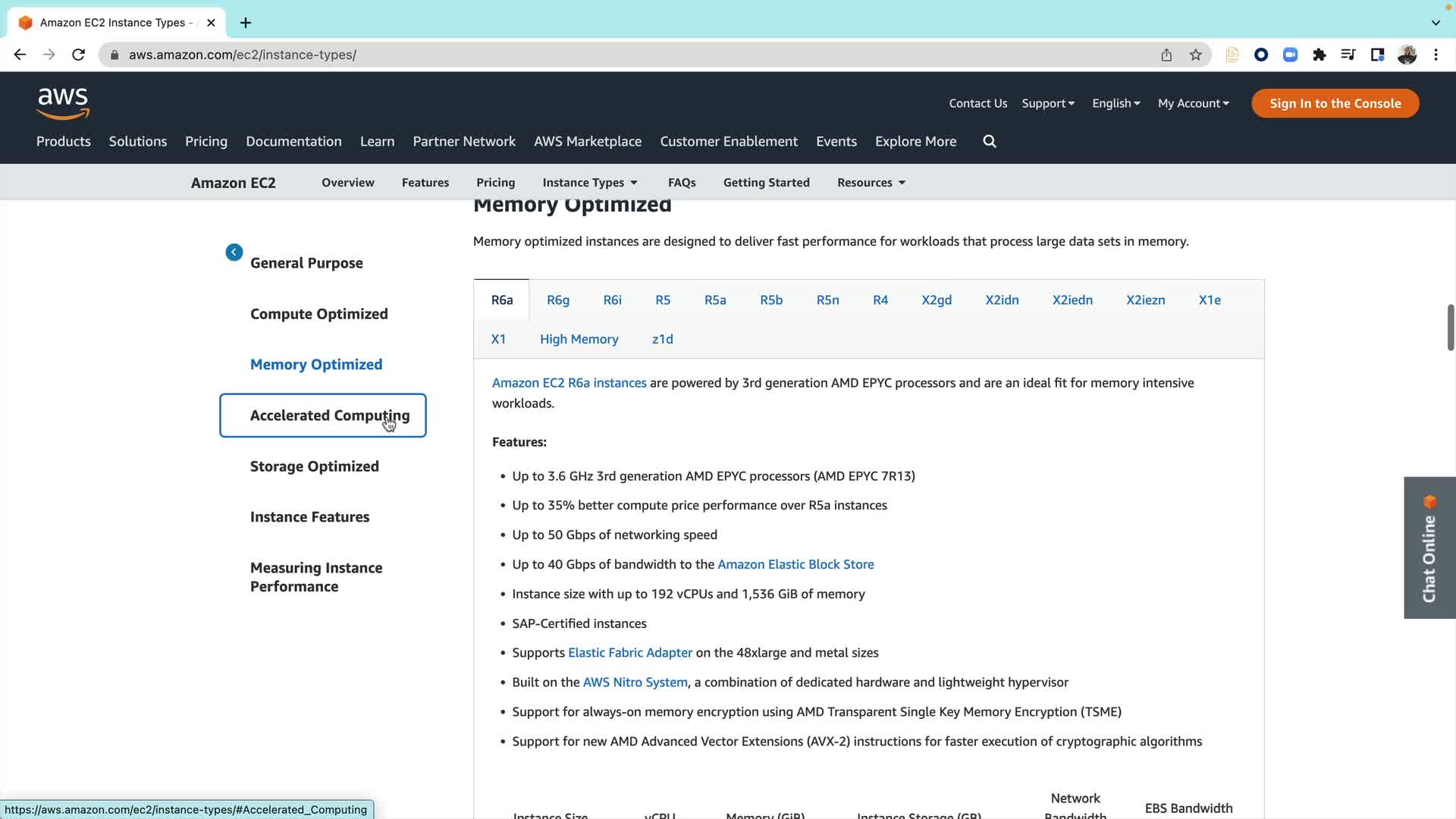Click the share page icon in address bar
The width and height of the screenshot is (1456, 819).
click(1166, 55)
